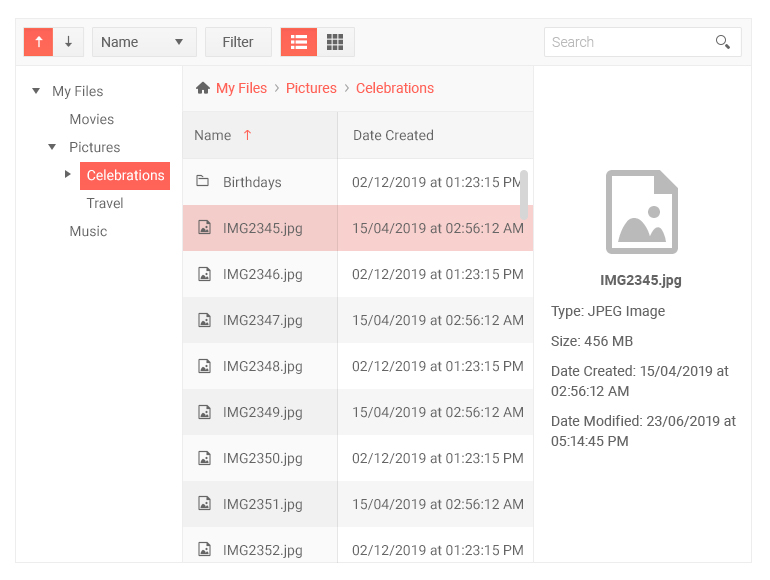Click the Filter button
The image size is (770, 580).
[238, 42]
